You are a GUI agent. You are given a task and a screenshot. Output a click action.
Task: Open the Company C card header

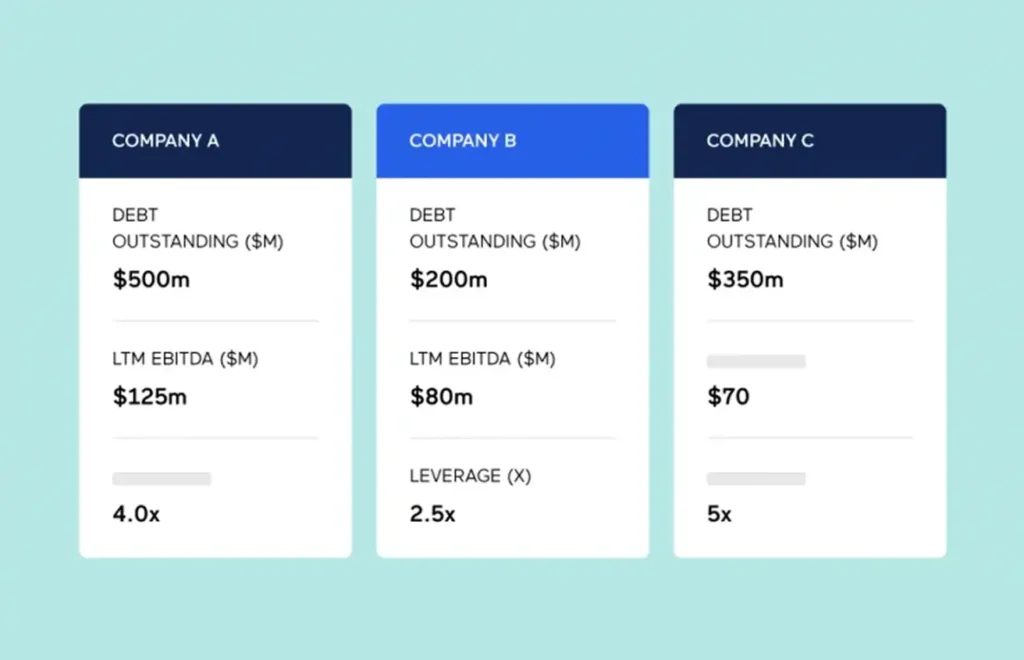tap(809, 141)
